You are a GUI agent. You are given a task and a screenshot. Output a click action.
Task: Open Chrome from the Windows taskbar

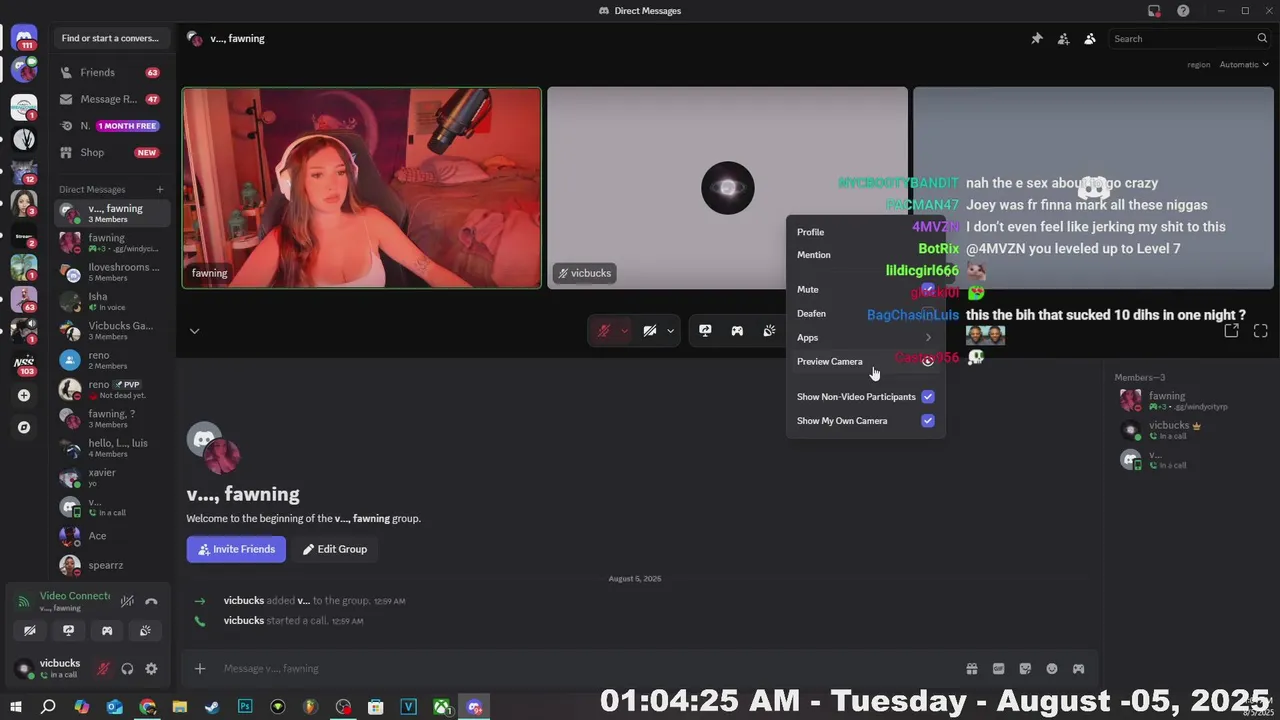point(147,707)
